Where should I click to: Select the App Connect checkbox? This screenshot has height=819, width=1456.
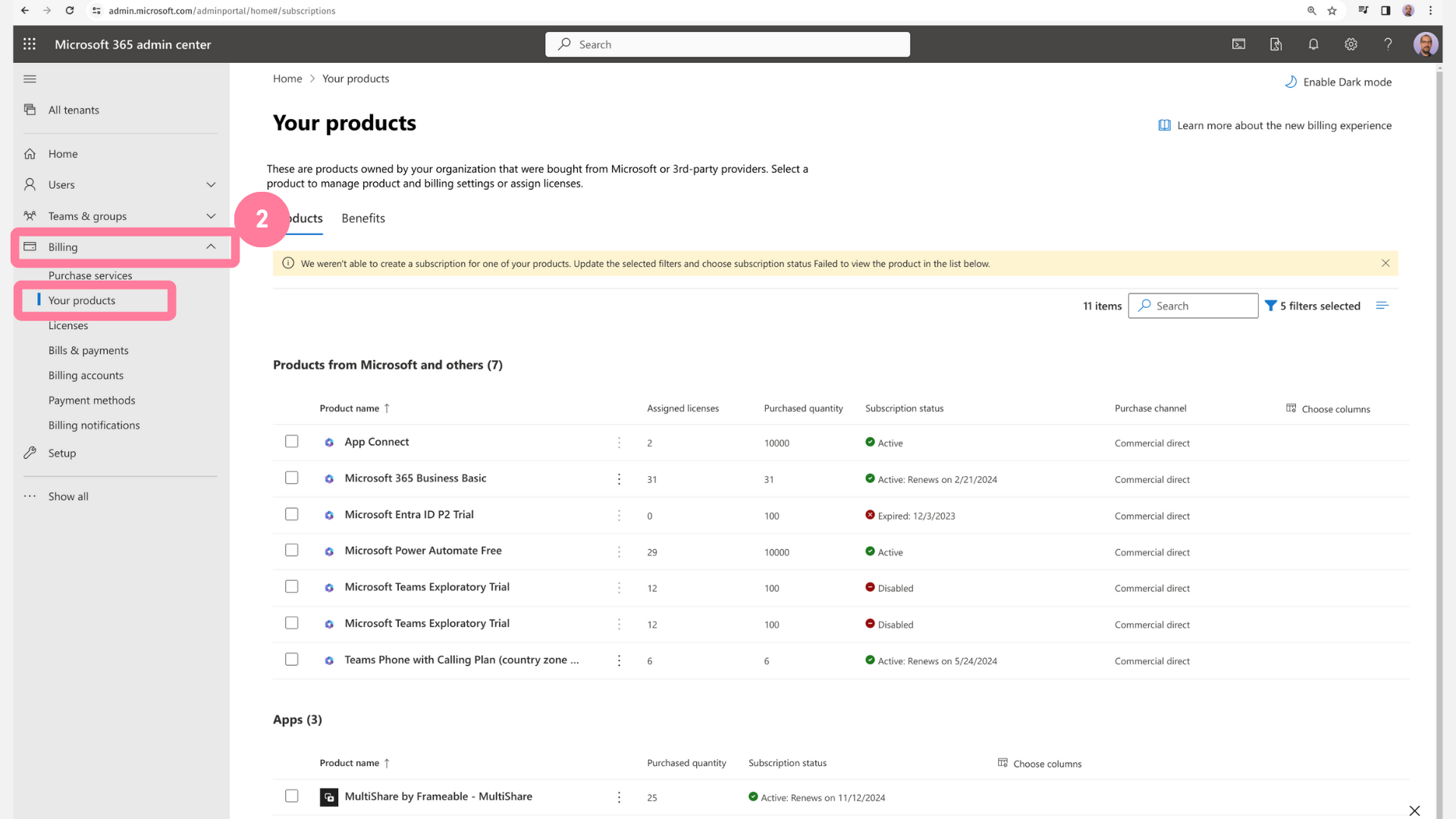(x=291, y=441)
